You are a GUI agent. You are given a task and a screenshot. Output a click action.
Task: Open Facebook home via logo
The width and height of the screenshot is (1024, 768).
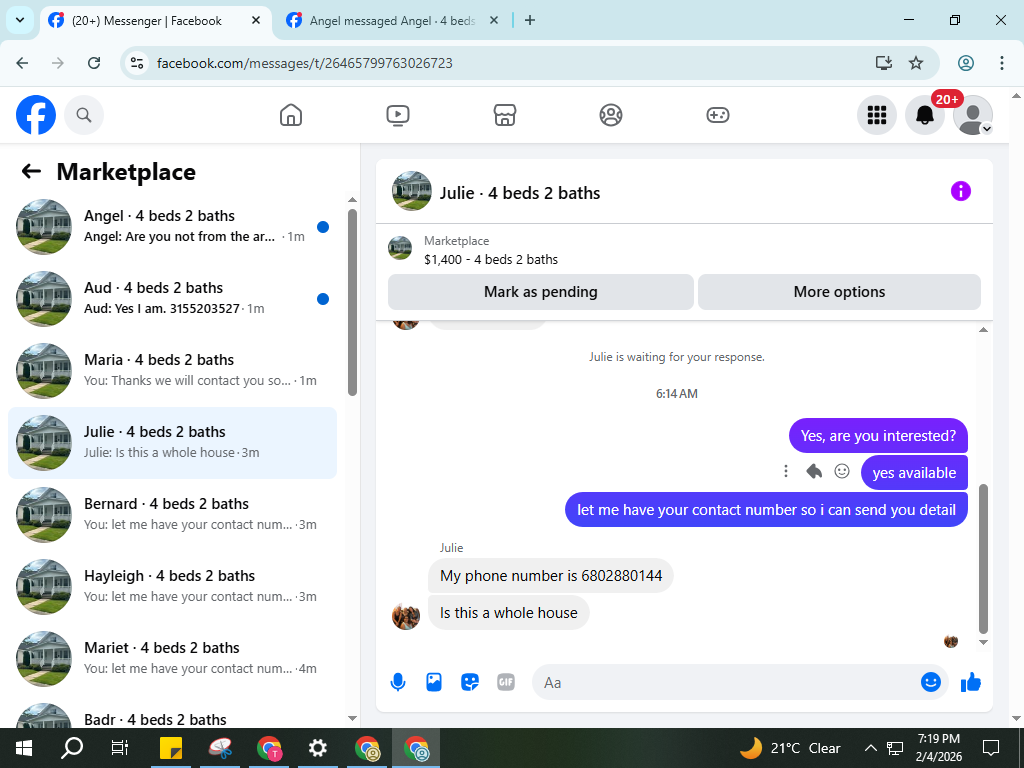point(36,115)
